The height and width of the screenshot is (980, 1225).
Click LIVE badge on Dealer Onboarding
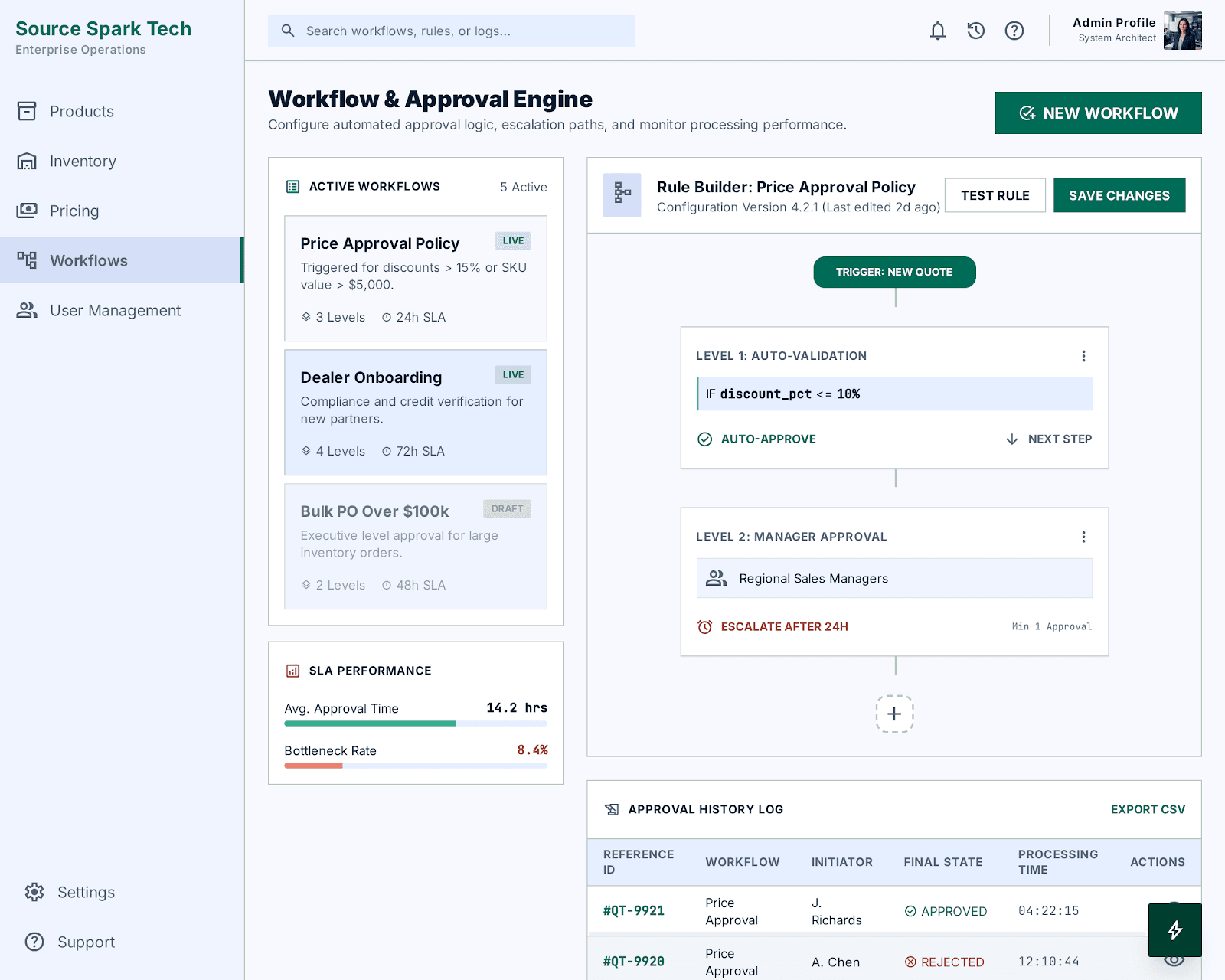point(513,374)
